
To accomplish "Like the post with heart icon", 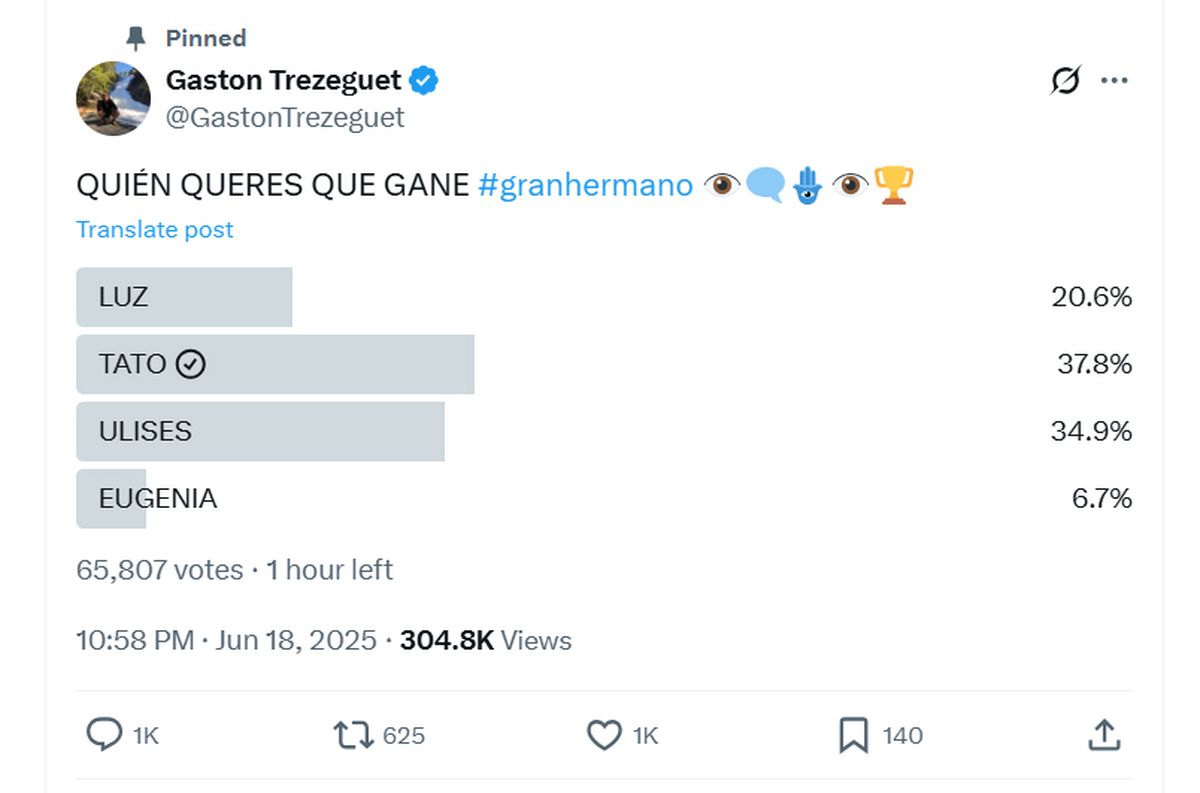I will click(604, 736).
